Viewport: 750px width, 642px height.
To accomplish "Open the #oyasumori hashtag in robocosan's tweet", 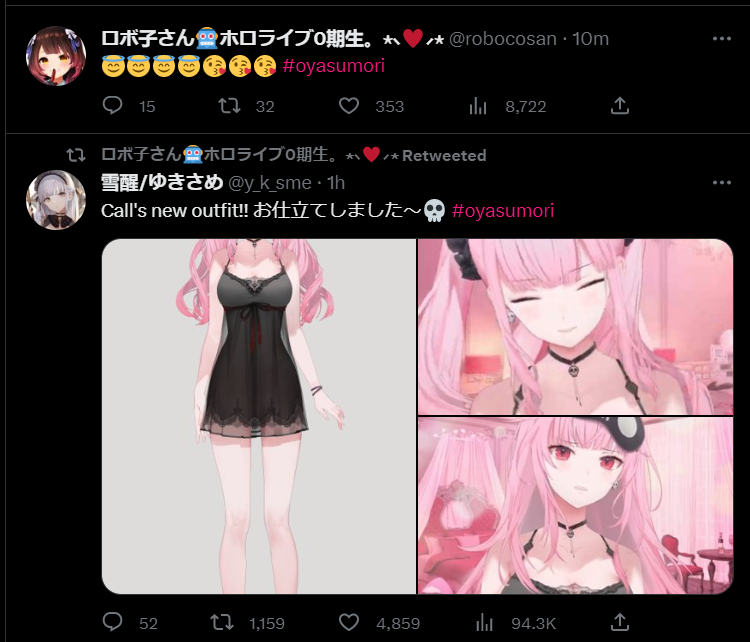I will [x=333, y=66].
